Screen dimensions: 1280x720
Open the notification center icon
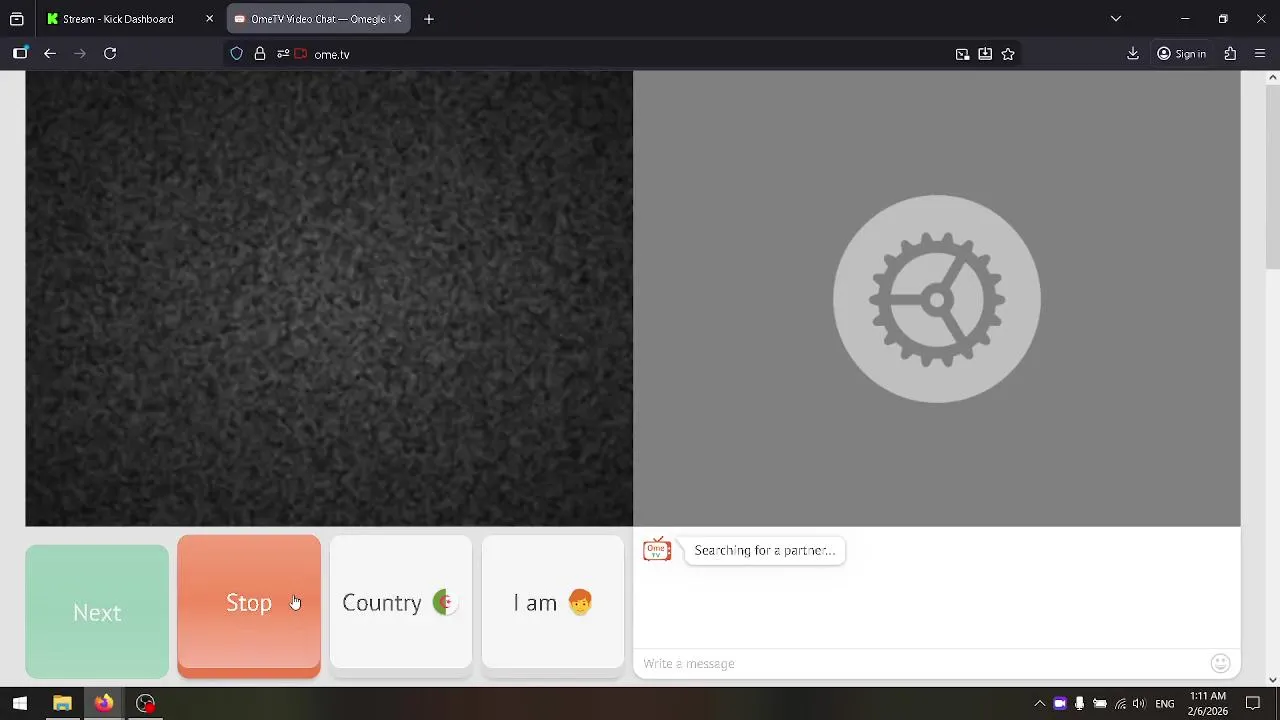pyautogui.click(x=1253, y=704)
